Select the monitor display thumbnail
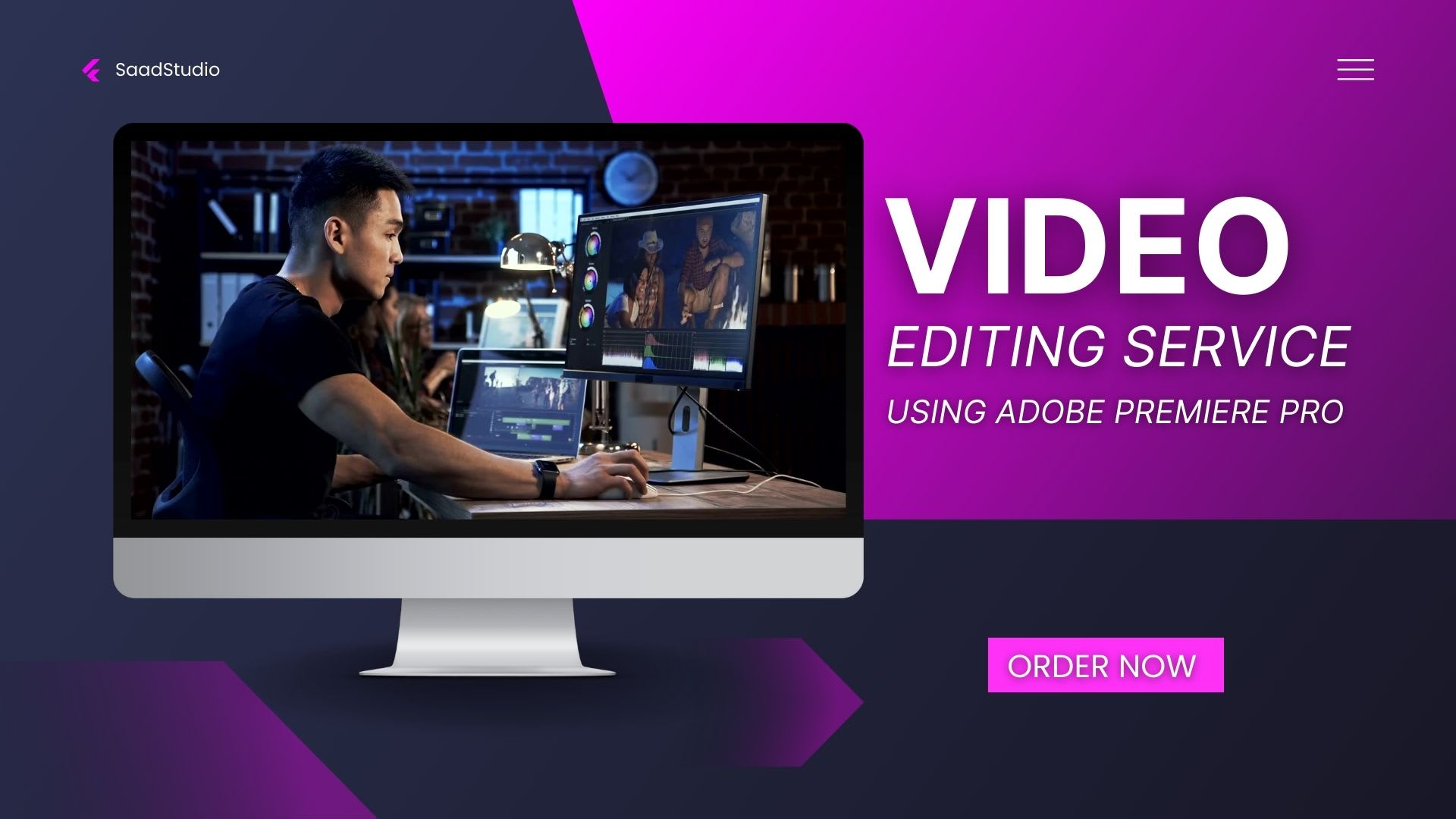This screenshot has width=1456, height=819. (x=489, y=328)
